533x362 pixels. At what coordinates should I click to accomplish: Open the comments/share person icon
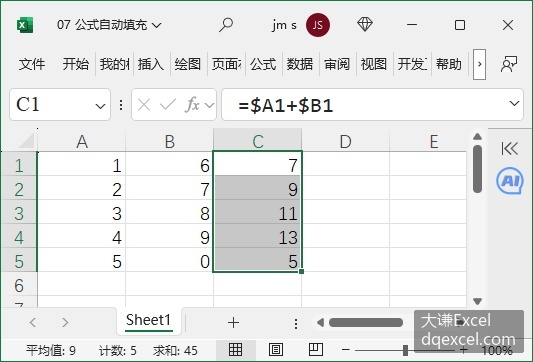coord(509,64)
